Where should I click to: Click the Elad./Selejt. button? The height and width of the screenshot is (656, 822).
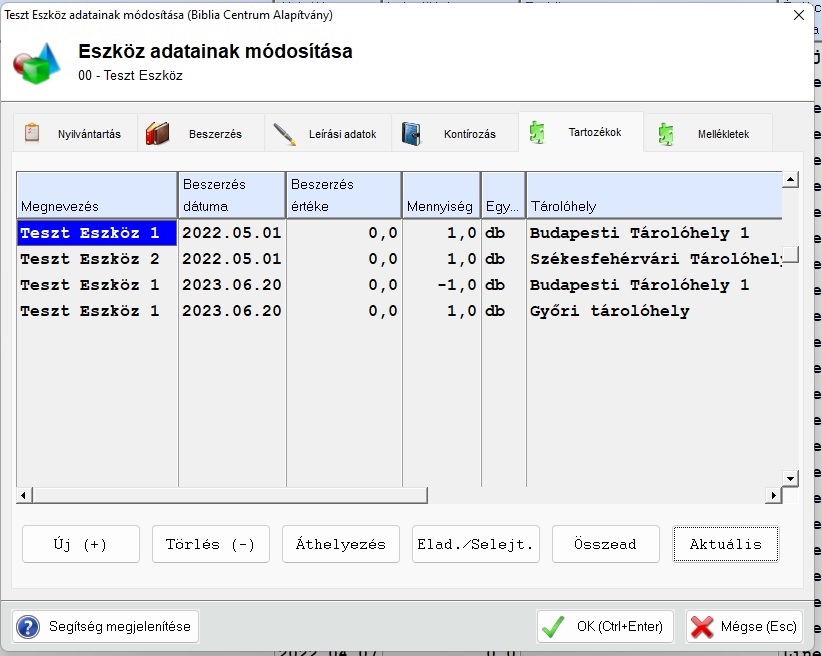coord(475,545)
